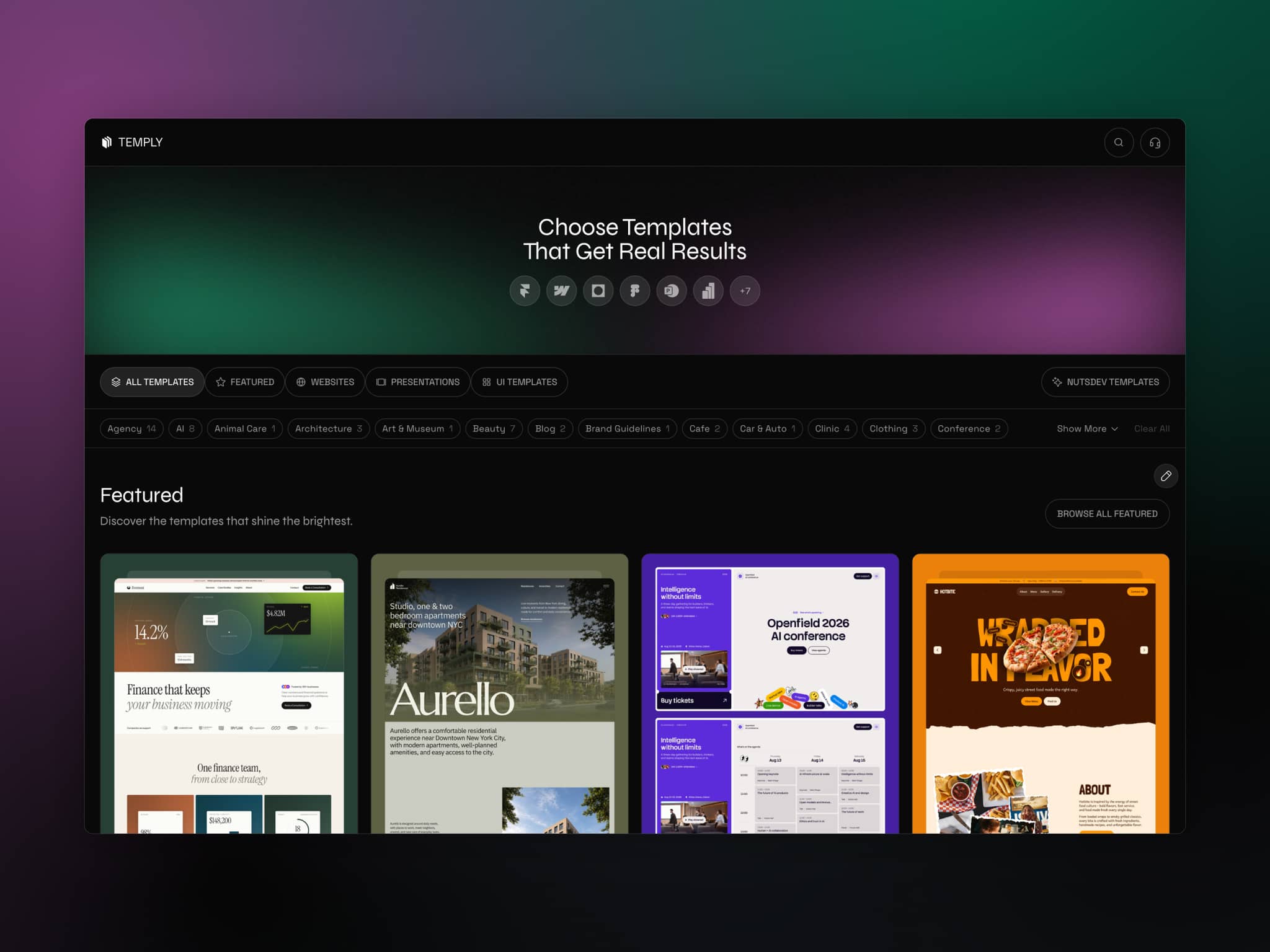
Task: Expand categories with Show More
Action: point(1087,429)
